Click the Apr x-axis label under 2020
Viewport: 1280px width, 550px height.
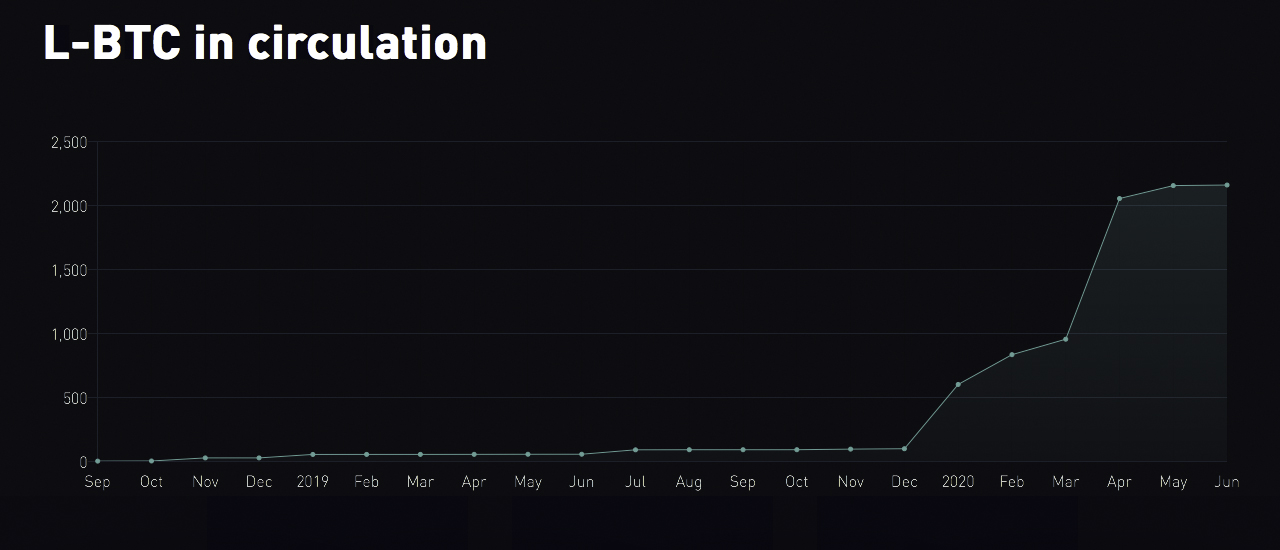click(x=1119, y=482)
